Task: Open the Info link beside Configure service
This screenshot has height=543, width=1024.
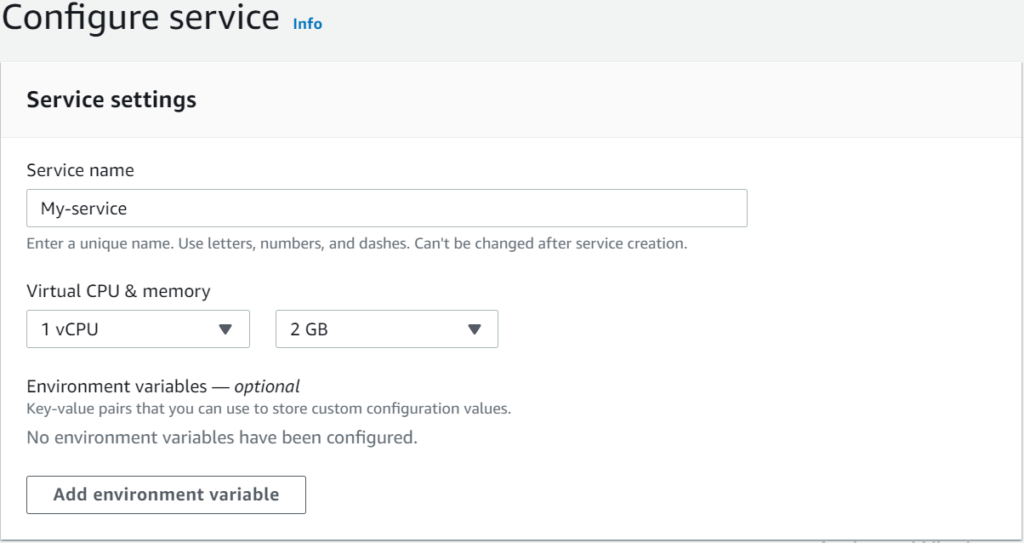Action: [307, 24]
